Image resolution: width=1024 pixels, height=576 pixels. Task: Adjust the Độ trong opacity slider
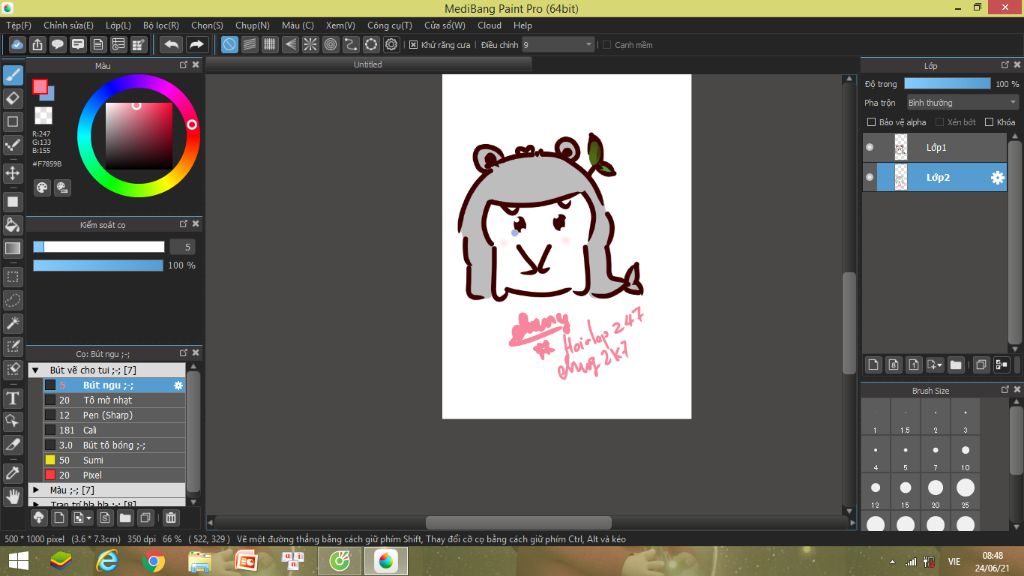pyautogui.click(x=947, y=84)
